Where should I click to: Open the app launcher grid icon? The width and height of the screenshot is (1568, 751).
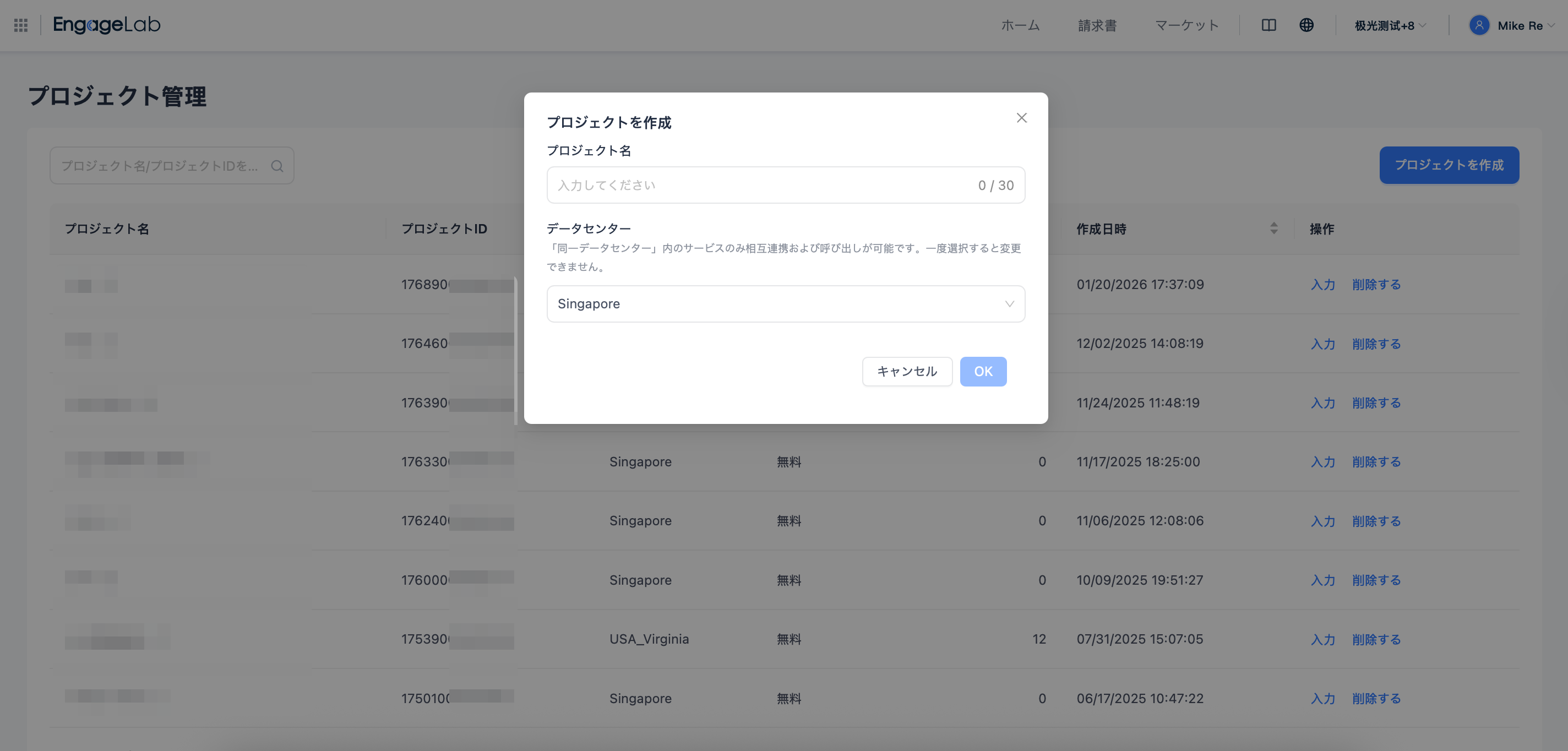[x=20, y=25]
